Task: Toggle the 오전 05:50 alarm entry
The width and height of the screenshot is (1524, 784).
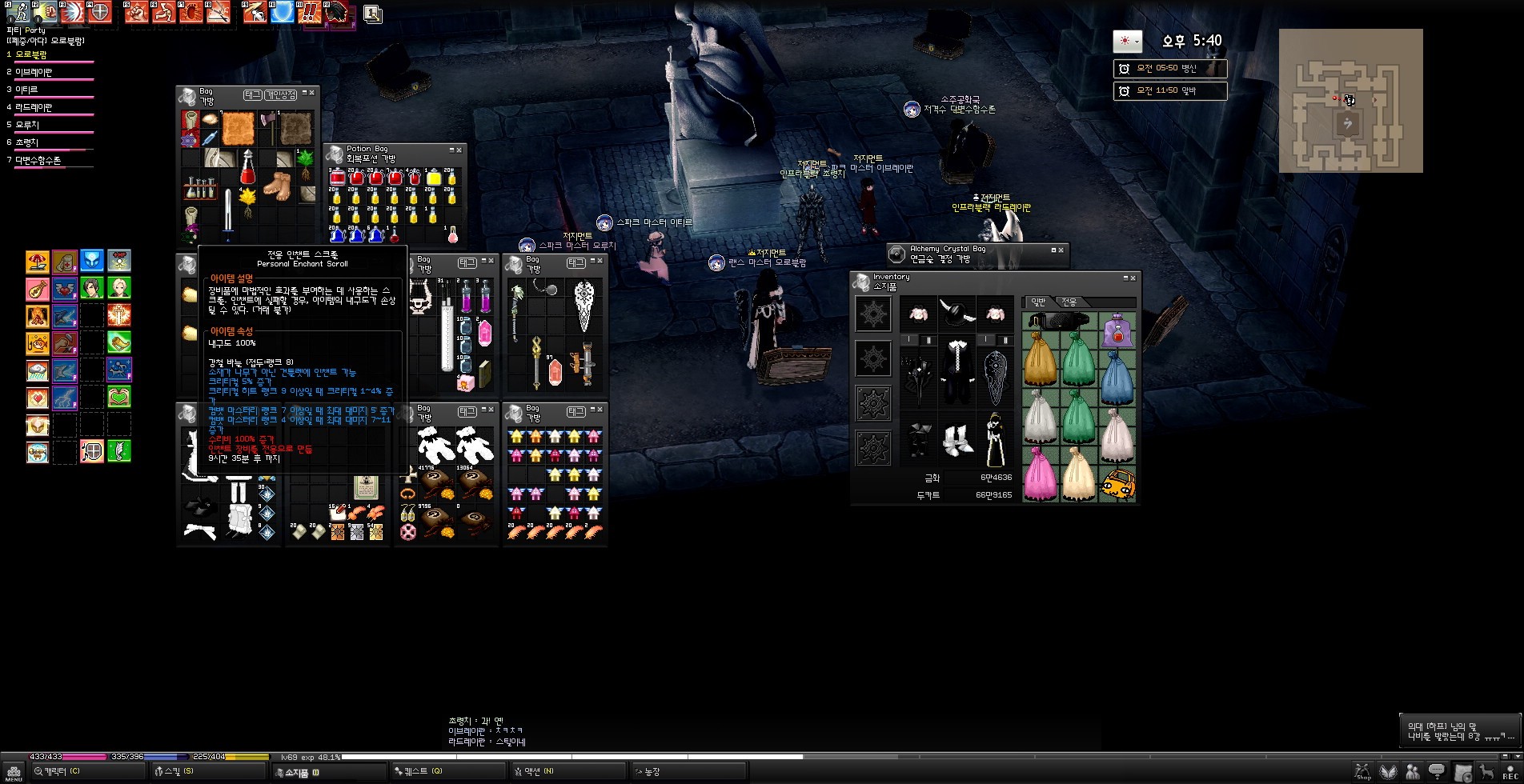Action: pyautogui.click(x=1169, y=69)
